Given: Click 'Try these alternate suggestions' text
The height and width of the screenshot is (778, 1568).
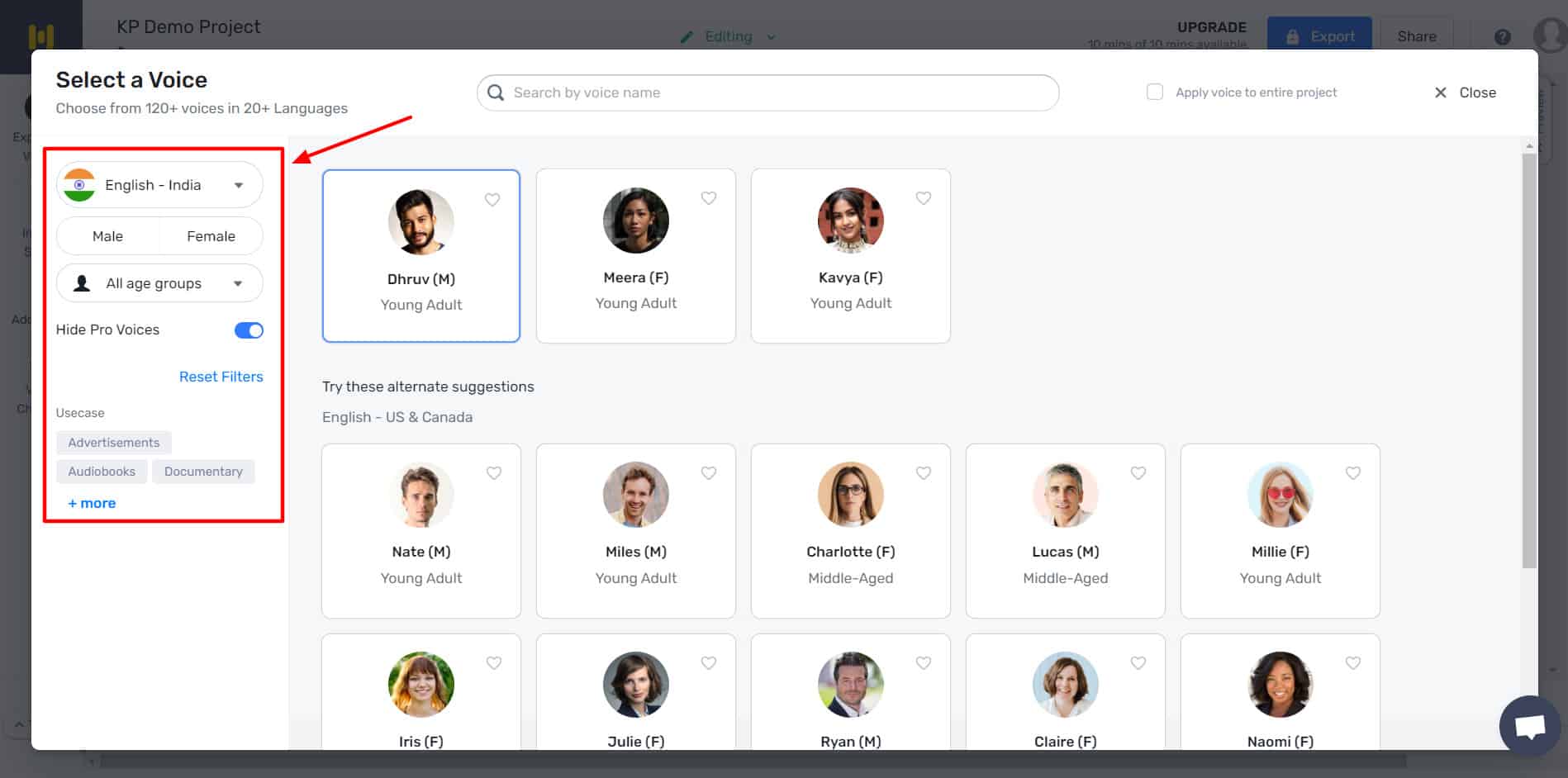Looking at the screenshot, I should point(428,387).
